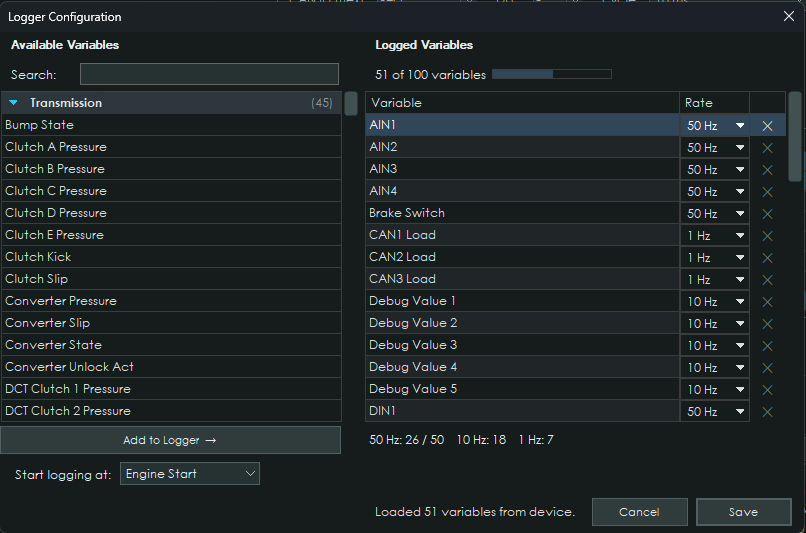Click the variable count progress bar
Image resolution: width=806 pixels, height=533 pixels.
(552, 74)
